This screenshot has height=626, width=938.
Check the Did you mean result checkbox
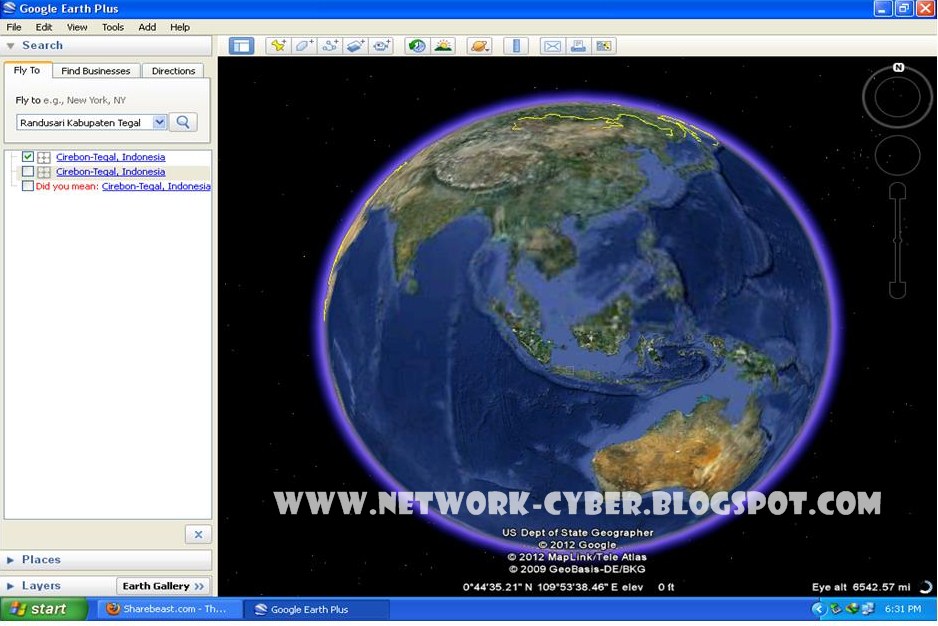pyautogui.click(x=27, y=186)
